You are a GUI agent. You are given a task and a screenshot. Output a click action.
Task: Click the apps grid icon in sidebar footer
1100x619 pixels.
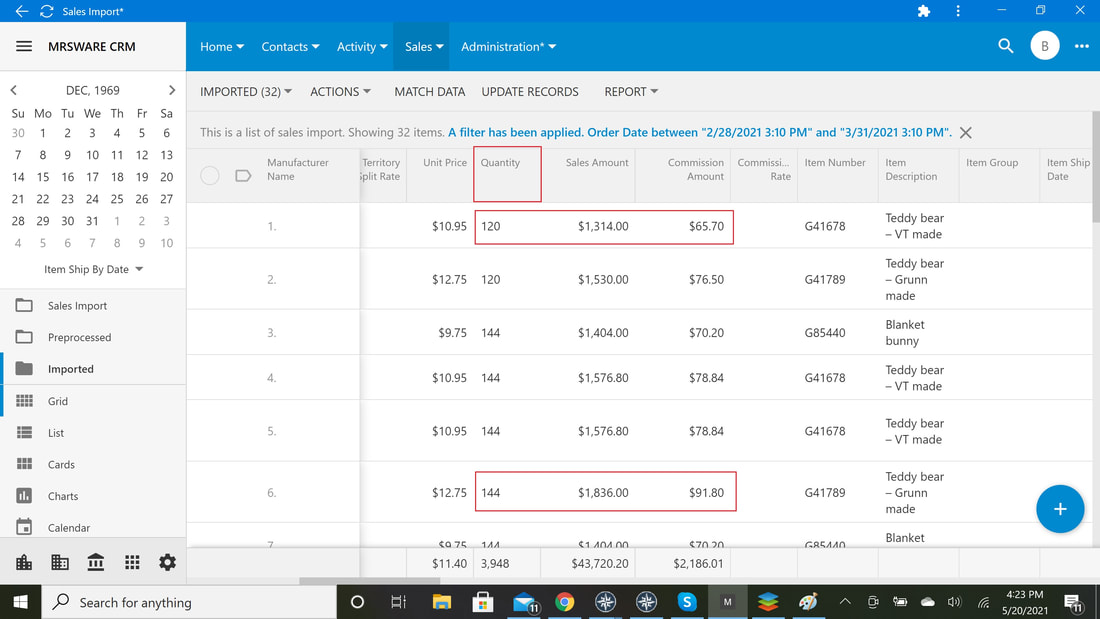[132, 562]
